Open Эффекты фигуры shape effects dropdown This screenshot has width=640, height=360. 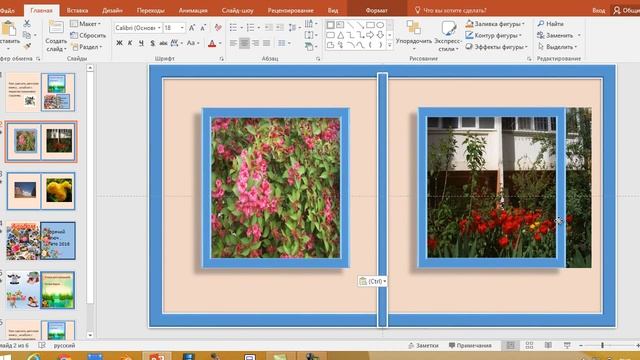496,47
